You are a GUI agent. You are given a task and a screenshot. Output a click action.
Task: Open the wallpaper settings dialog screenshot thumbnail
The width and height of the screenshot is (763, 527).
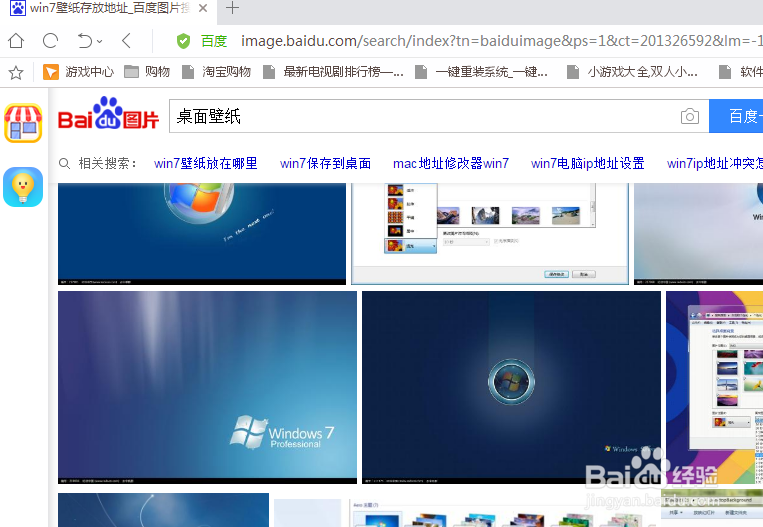490,234
